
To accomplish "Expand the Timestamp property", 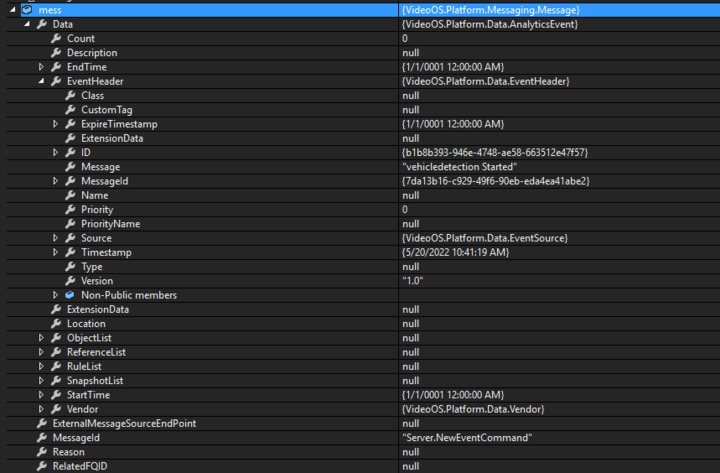I will pyautogui.click(x=56, y=253).
